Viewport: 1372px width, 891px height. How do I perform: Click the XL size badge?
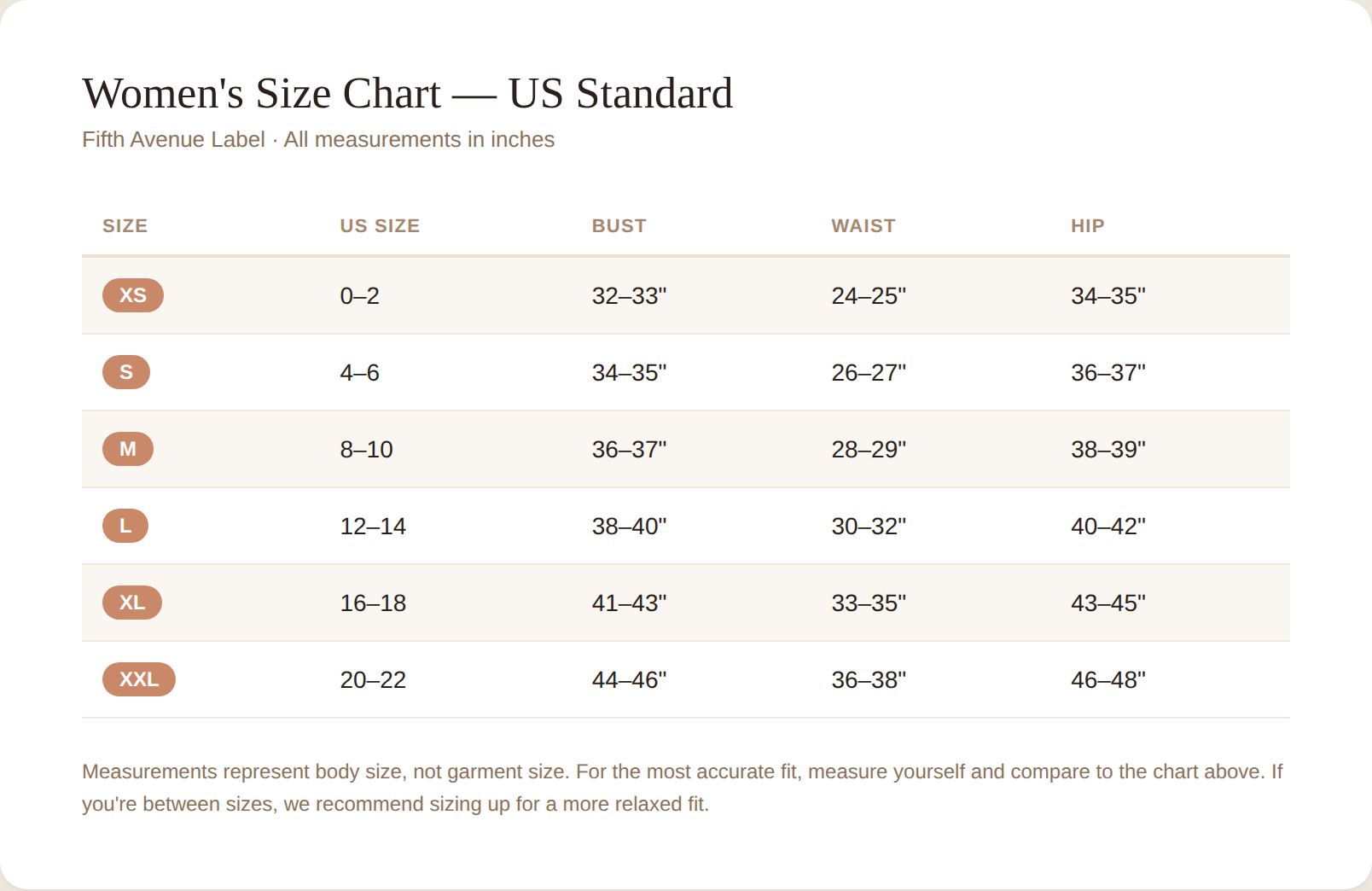(132, 603)
